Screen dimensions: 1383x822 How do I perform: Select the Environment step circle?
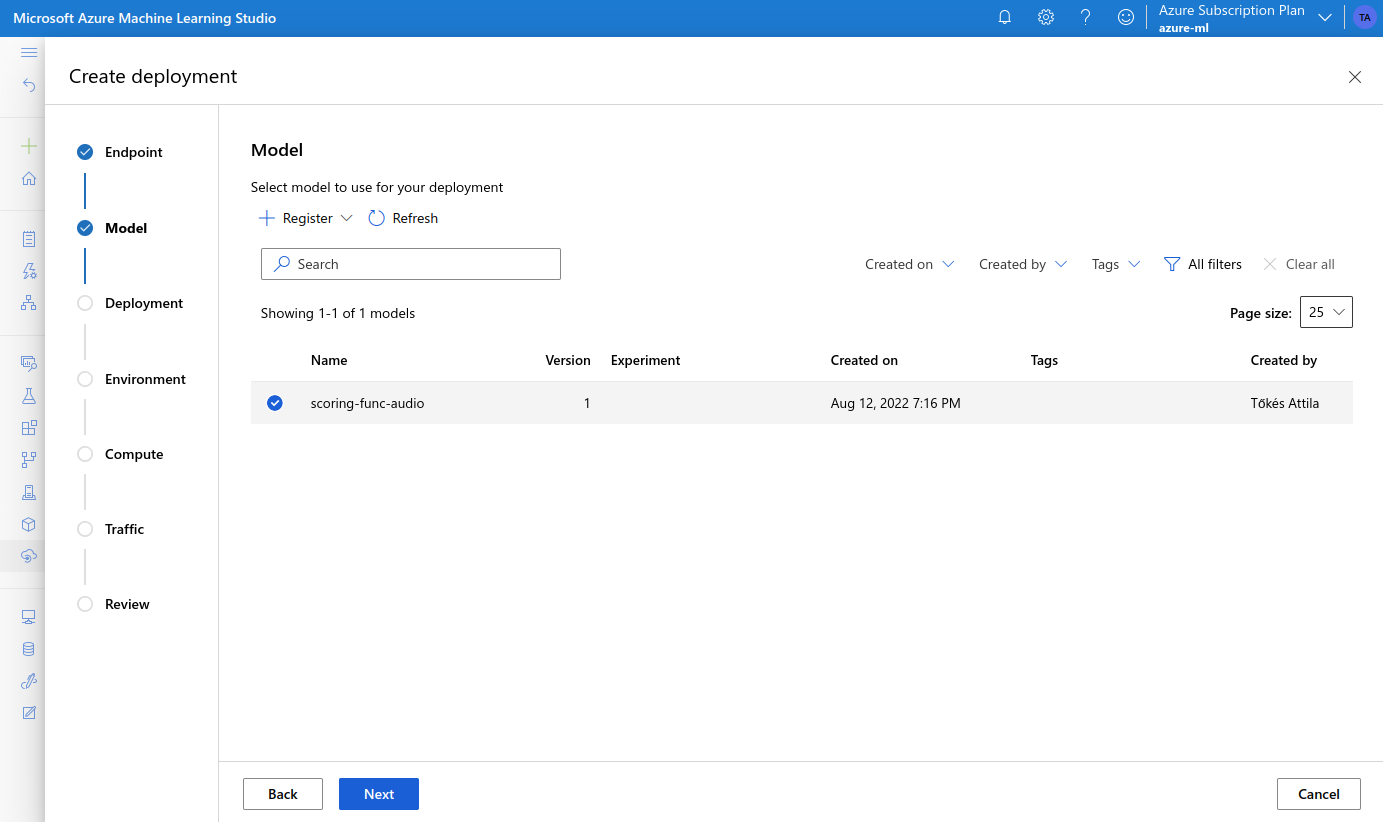pos(85,379)
